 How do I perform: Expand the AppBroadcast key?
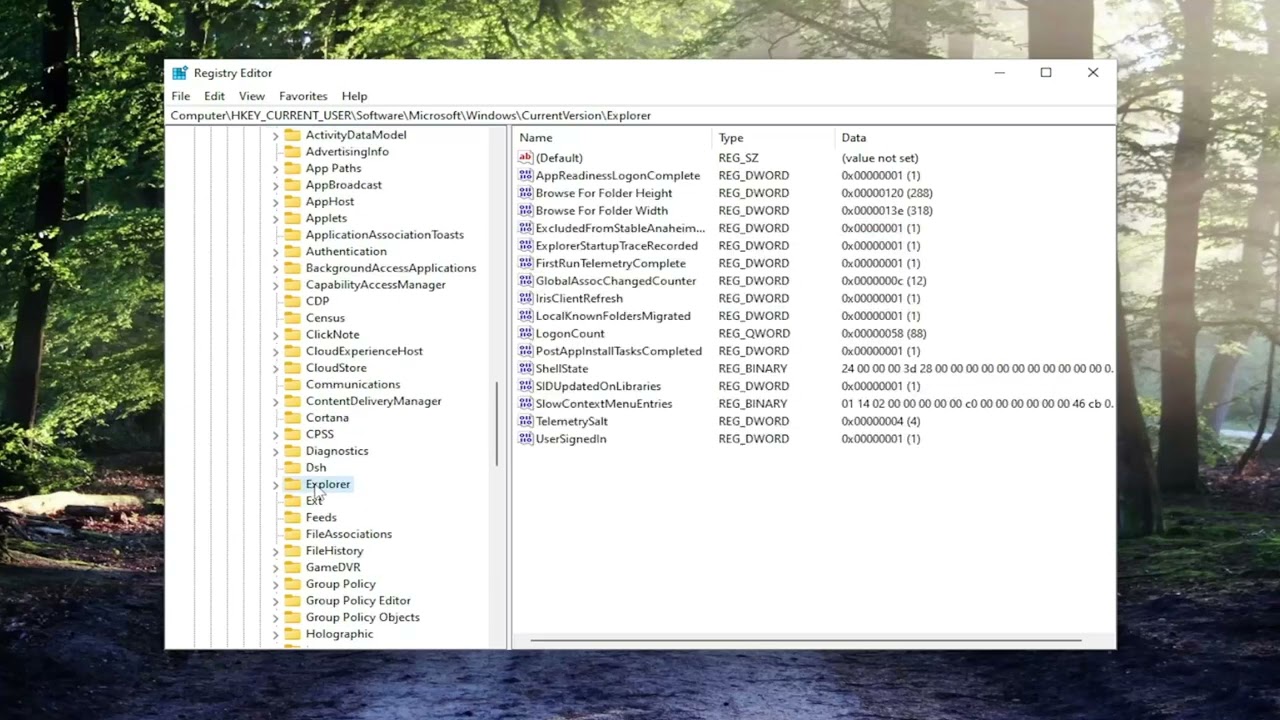[x=275, y=185]
